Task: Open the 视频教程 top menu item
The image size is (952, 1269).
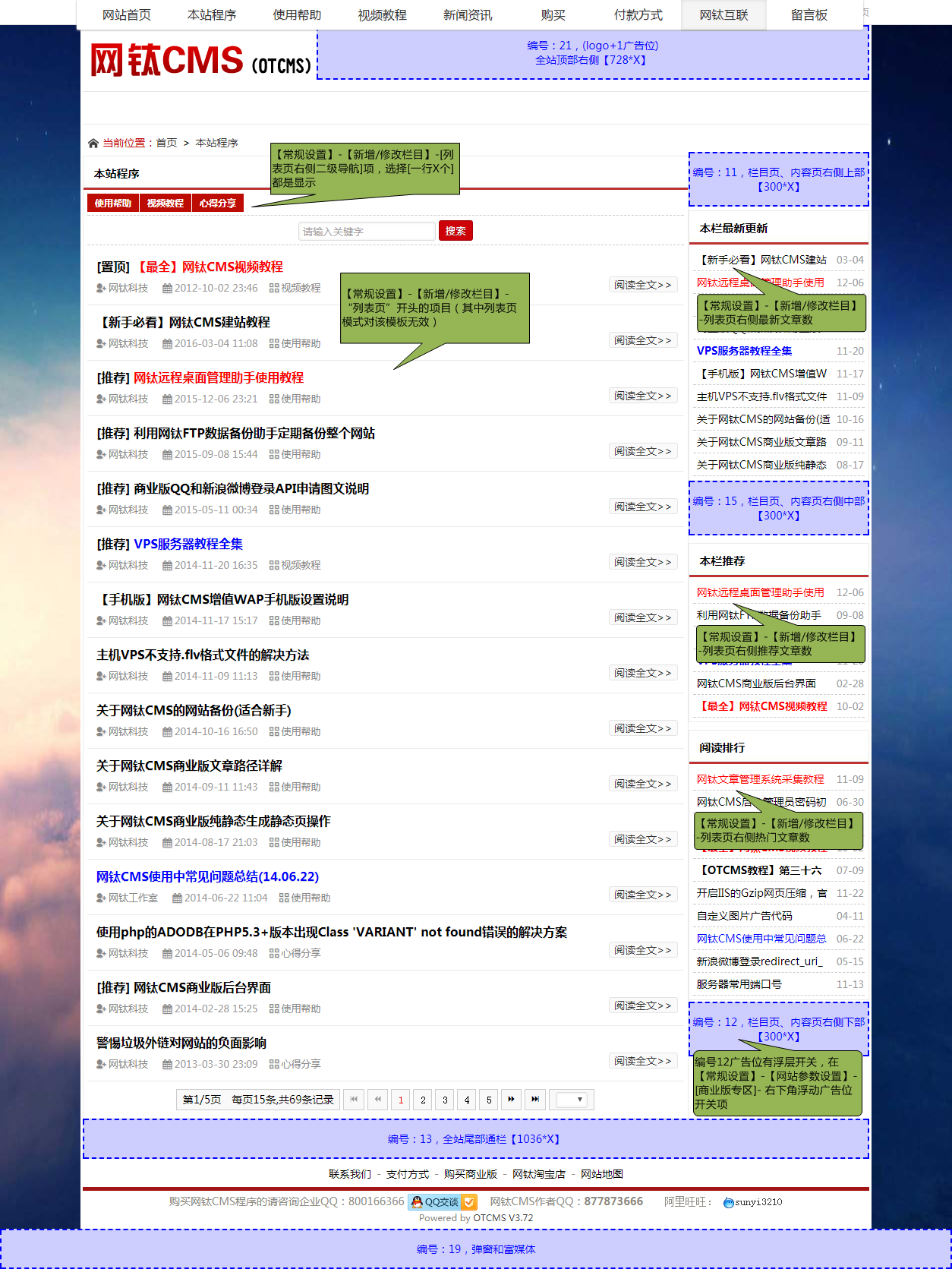Action: click(x=382, y=15)
